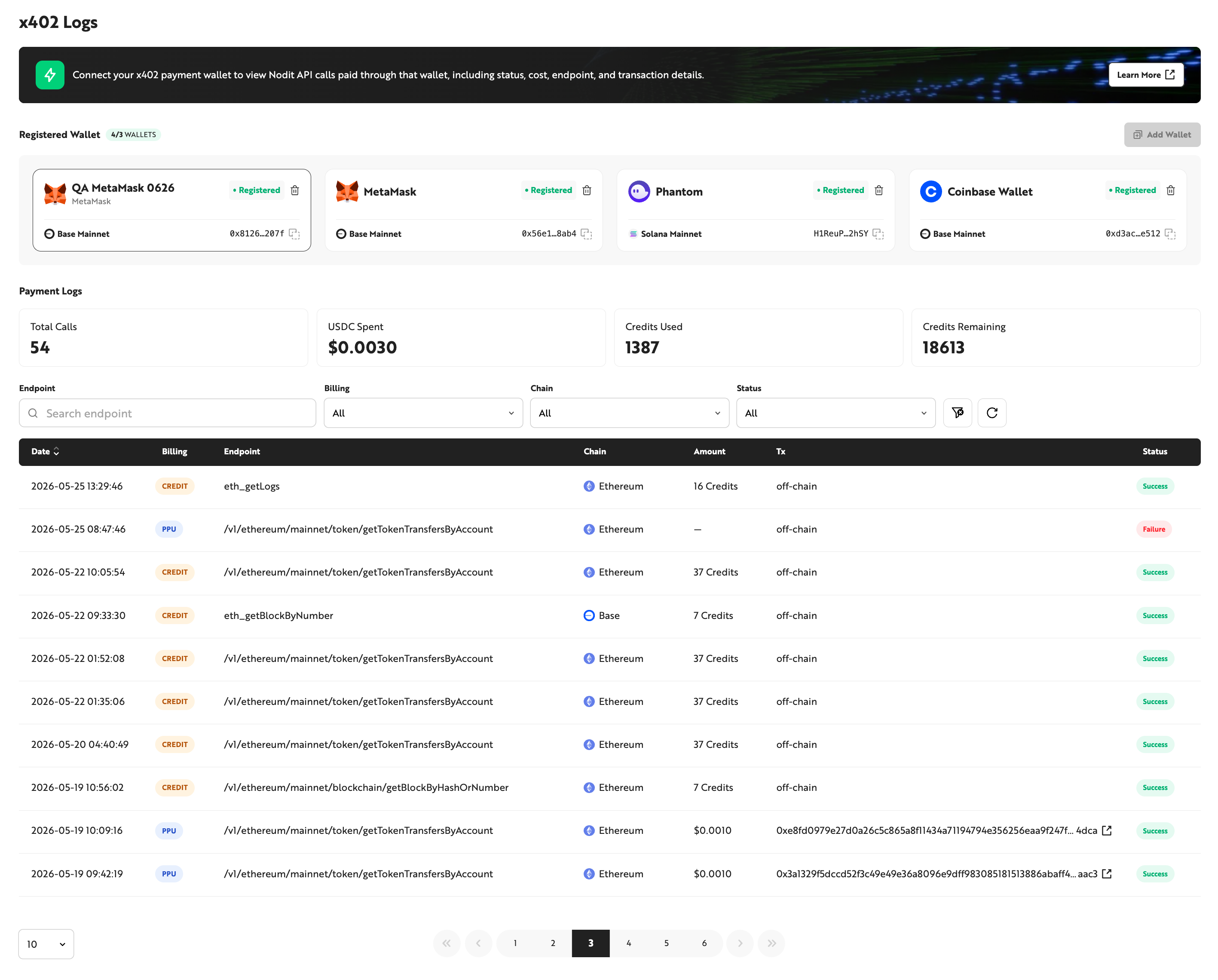Click the PPU badge on 08:47:46 row

tap(169, 529)
